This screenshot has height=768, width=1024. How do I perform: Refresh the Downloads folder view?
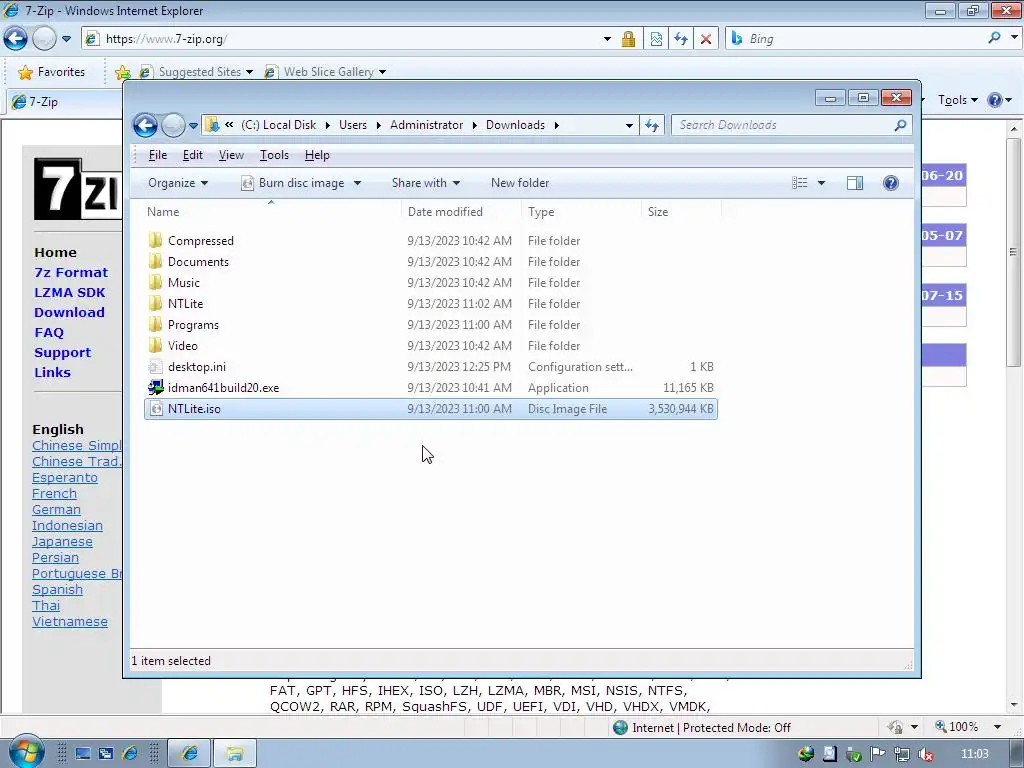[652, 125]
